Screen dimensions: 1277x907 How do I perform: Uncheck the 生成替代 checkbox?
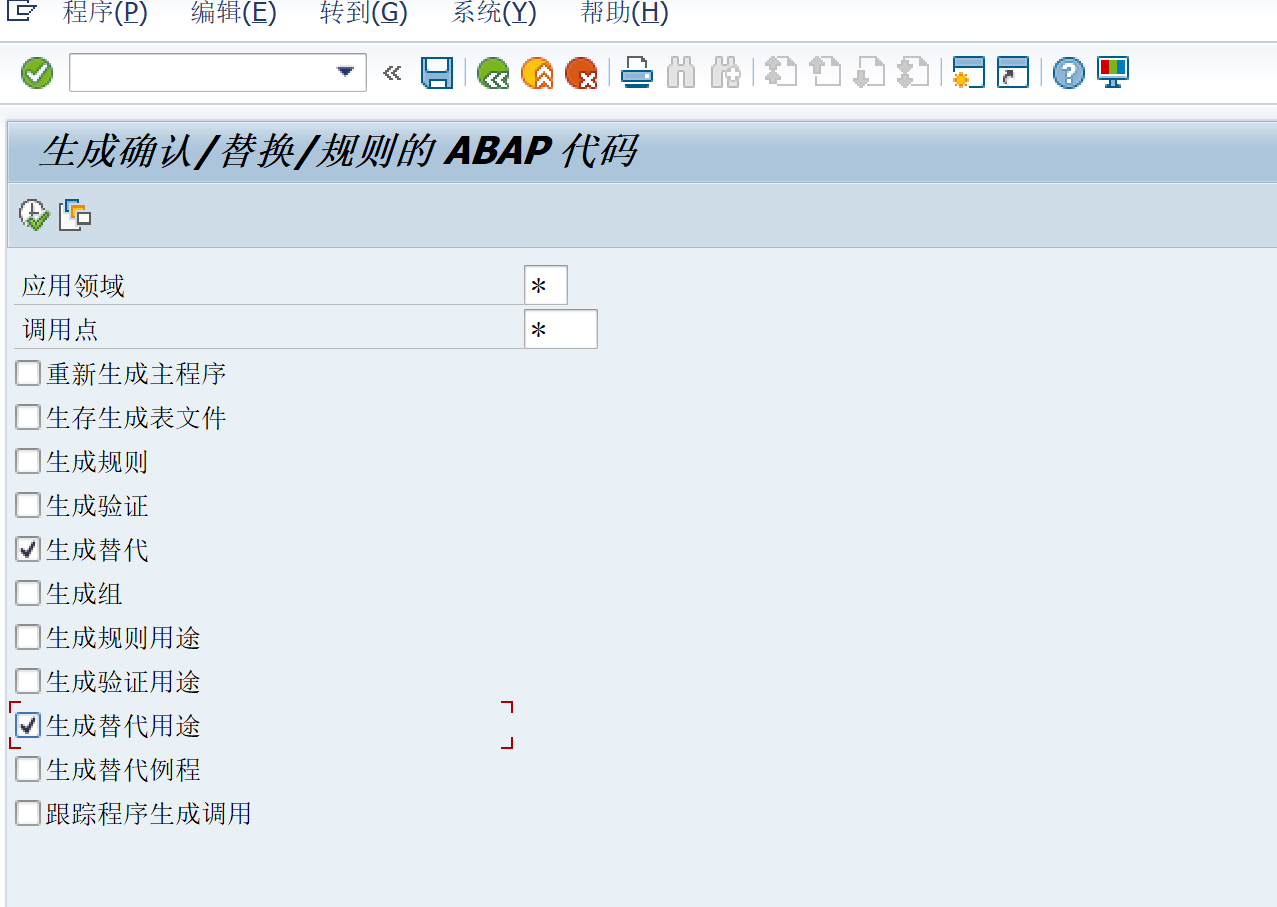(x=28, y=550)
